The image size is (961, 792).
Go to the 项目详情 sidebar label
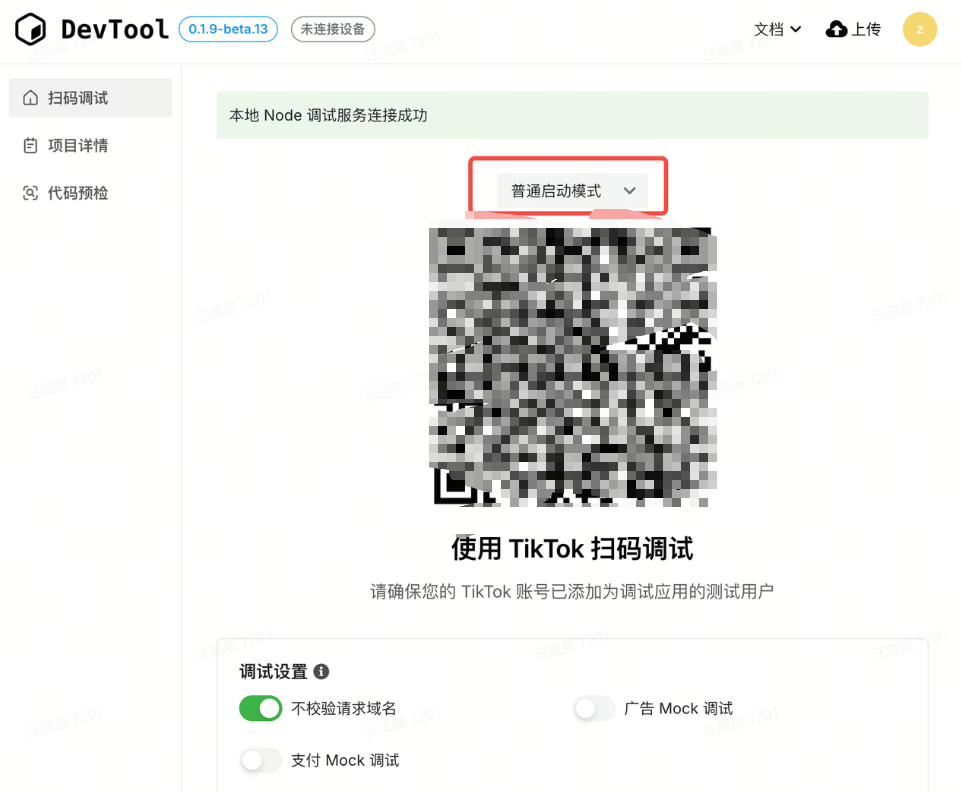(78, 146)
